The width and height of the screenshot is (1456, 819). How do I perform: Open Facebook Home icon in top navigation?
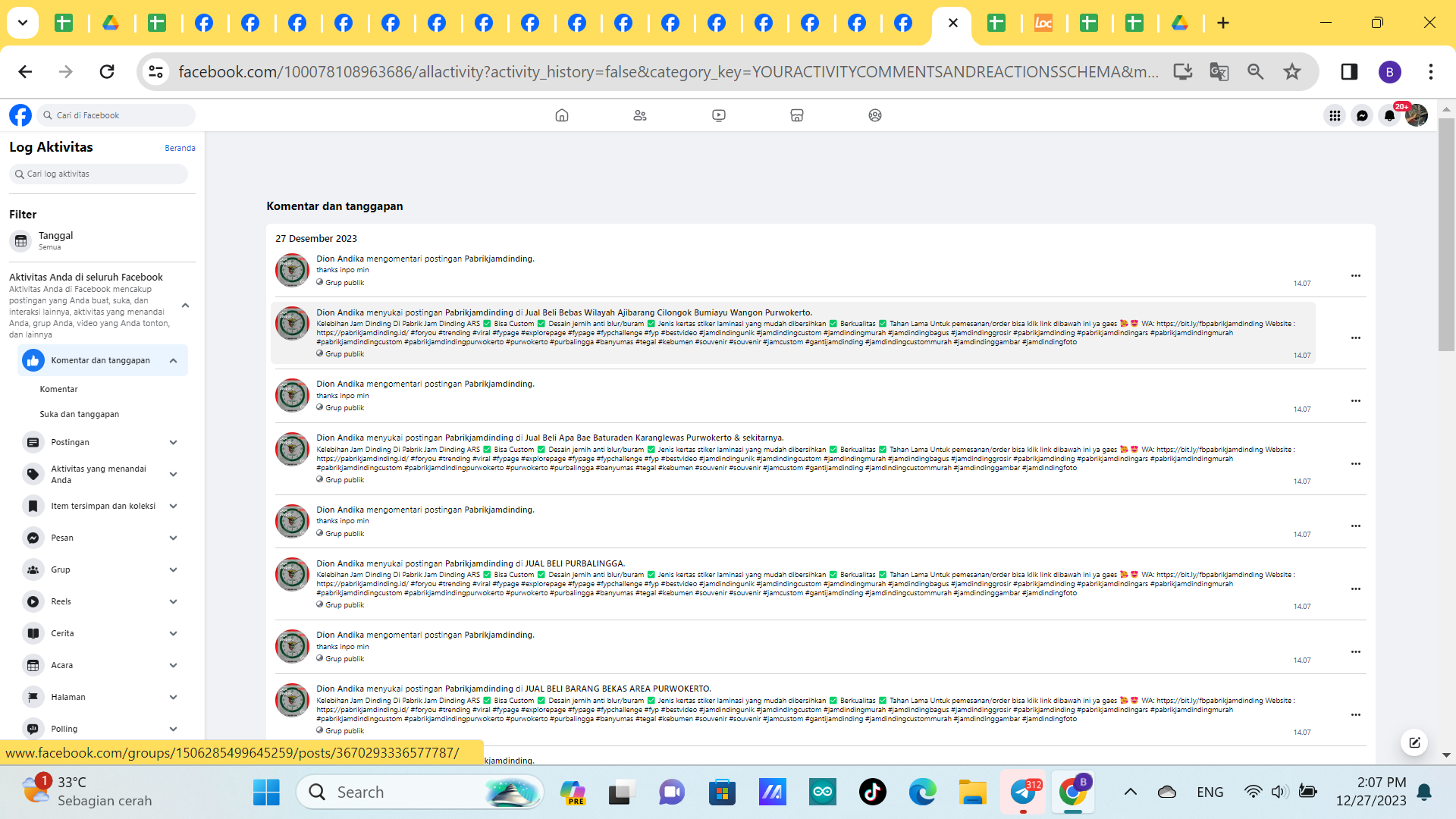[561, 115]
